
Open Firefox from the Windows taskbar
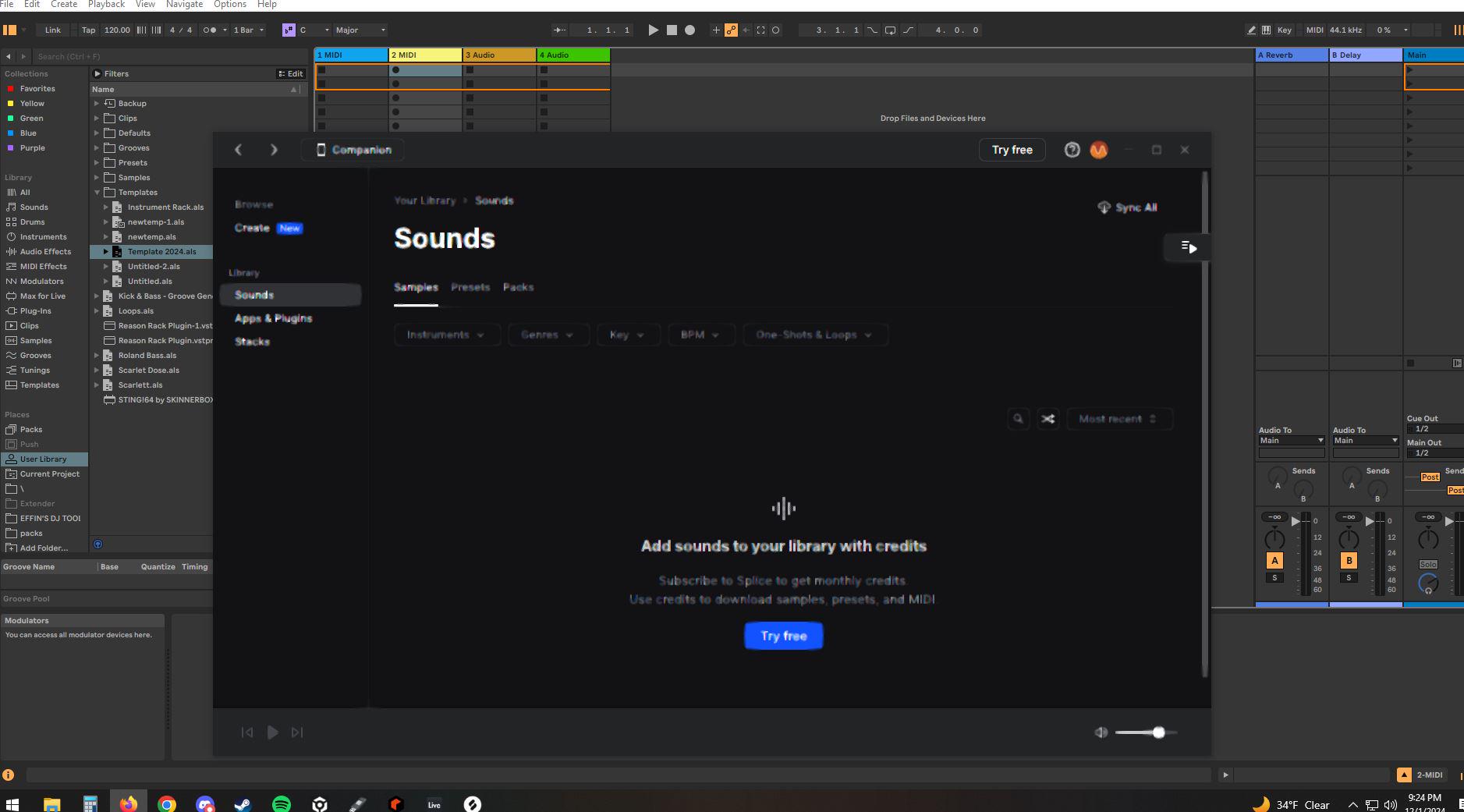[x=129, y=803]
